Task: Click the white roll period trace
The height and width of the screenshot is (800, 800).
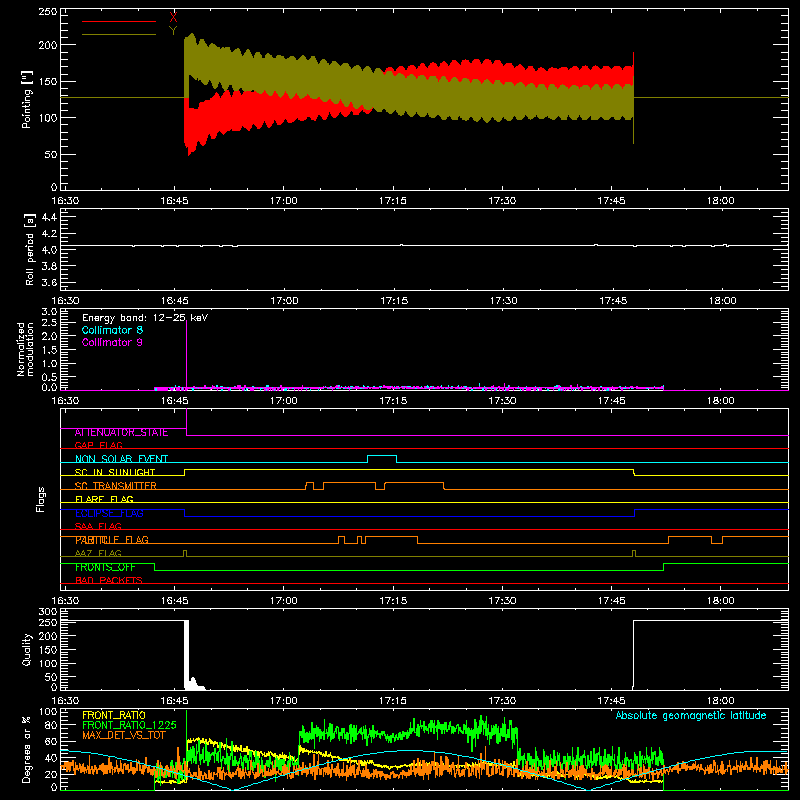Action: click(x=424, y=246)
